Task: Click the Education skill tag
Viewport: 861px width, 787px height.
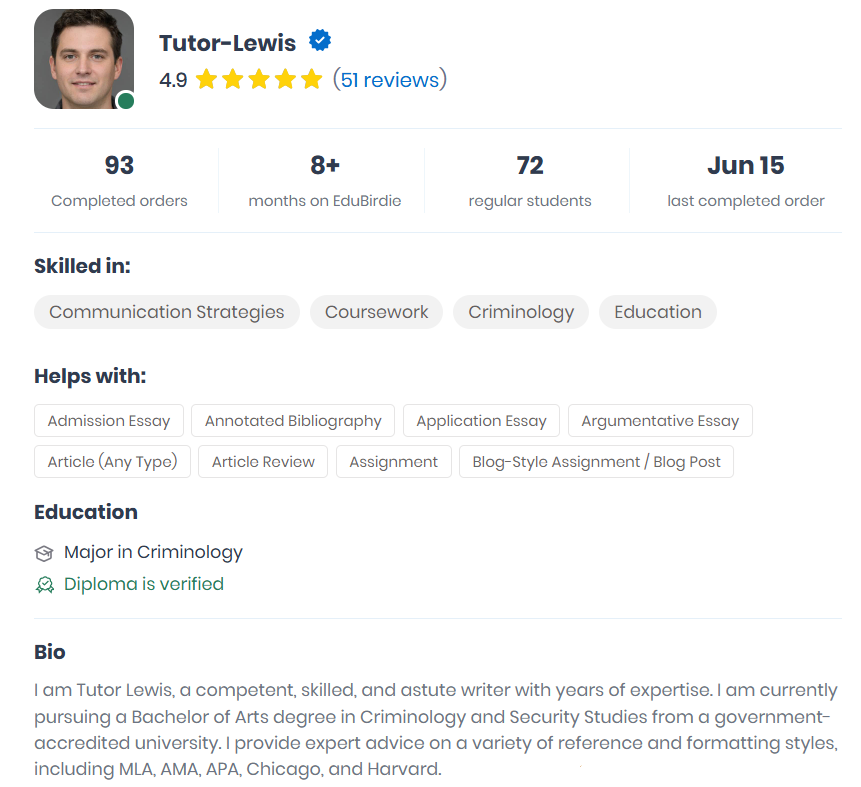Action: [x=658, y=312]
